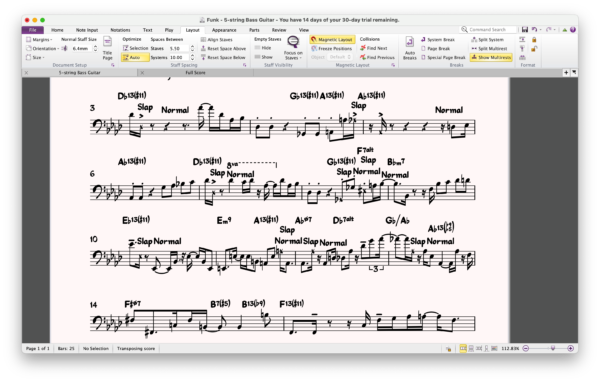Click the Command Search field
This screenshot has width=600, height=382.
click(489, 29)
